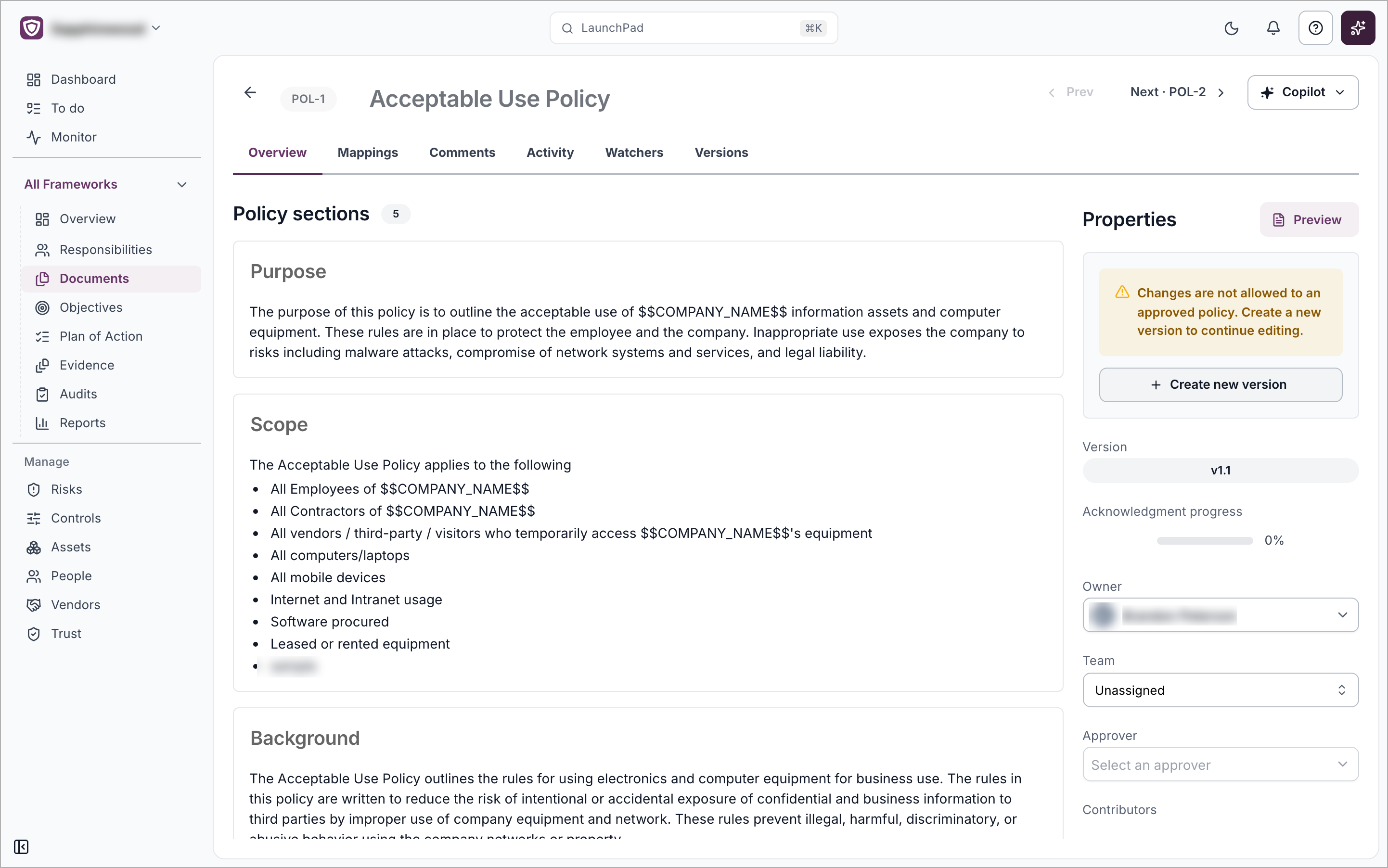The height and width of the screenshot is (868, 1388).
Task: Open the Copilot dropdown
Action: click(1303, 92)
